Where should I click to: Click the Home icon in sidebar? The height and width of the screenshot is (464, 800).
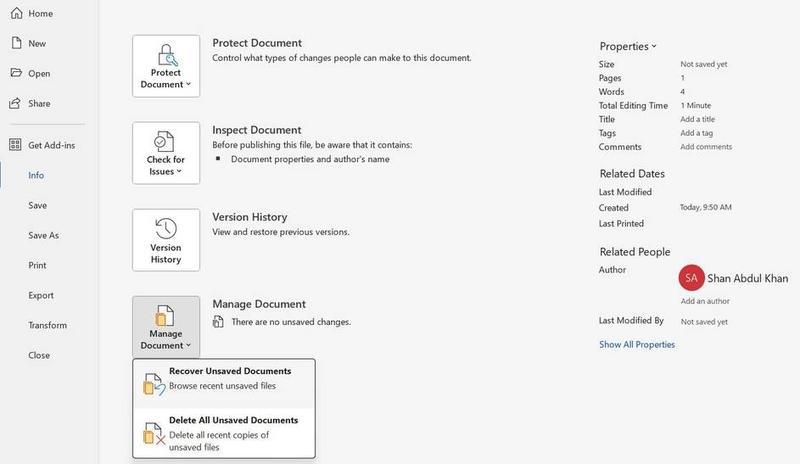15,13
